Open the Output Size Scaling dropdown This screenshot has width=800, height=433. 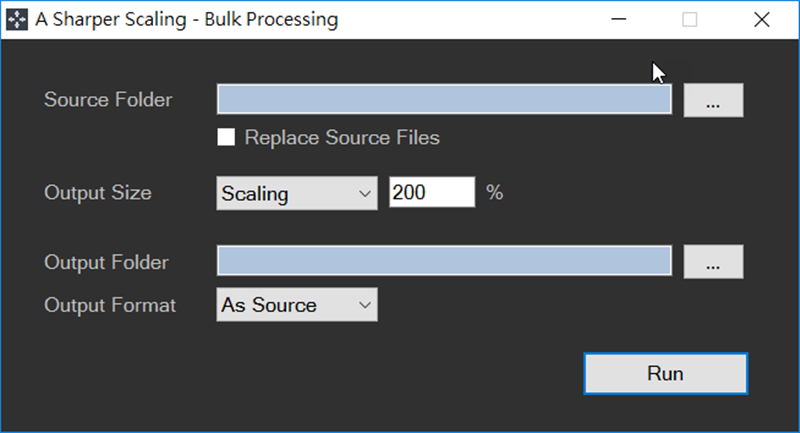point(296,193)
